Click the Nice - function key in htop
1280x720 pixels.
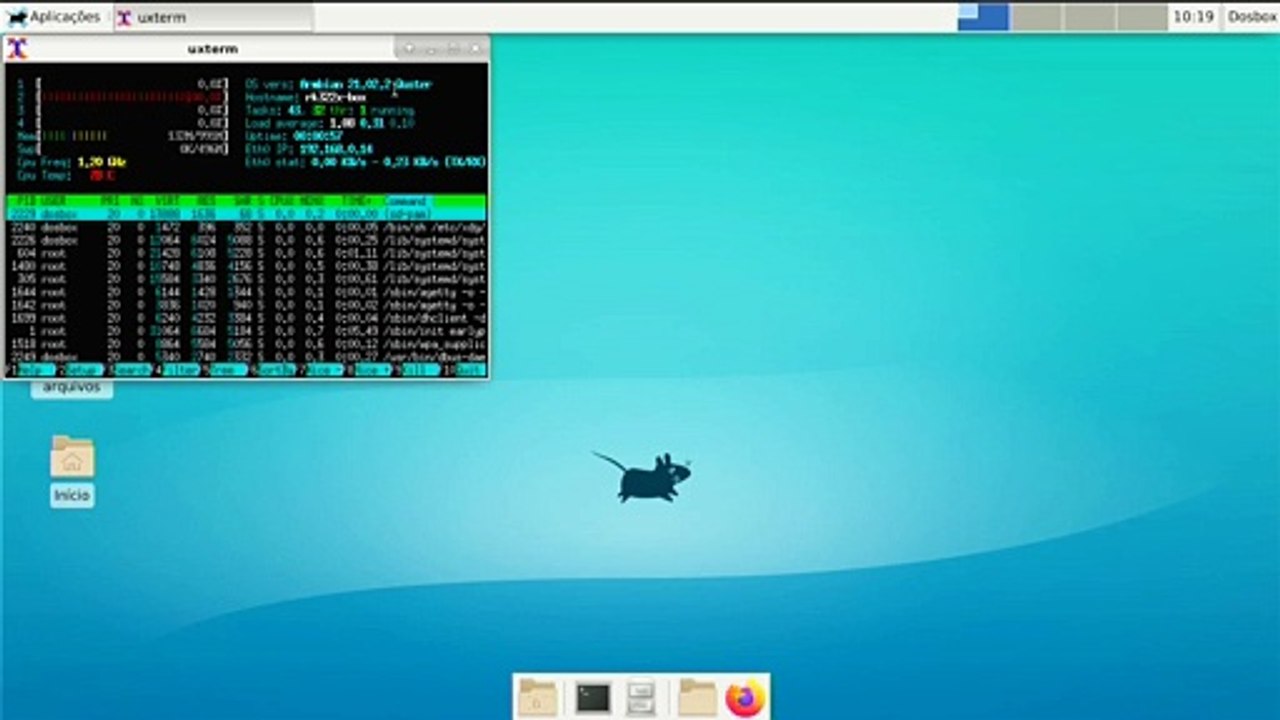[x=323, y=370]
